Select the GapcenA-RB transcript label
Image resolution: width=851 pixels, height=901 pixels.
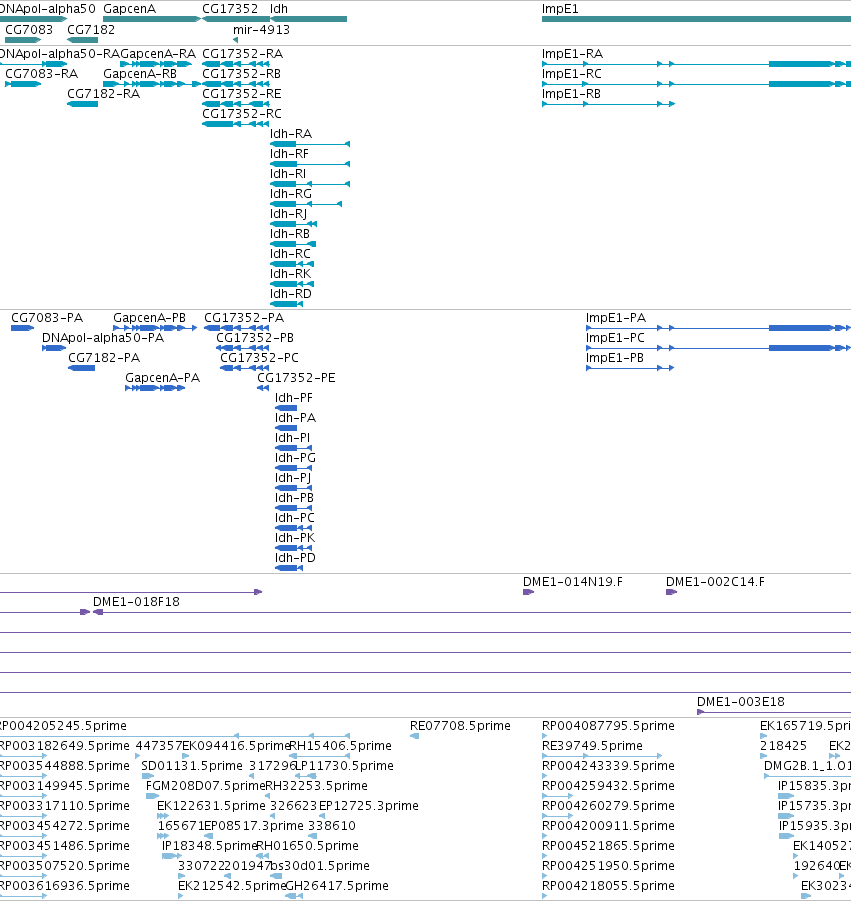[x=140, y=74]
